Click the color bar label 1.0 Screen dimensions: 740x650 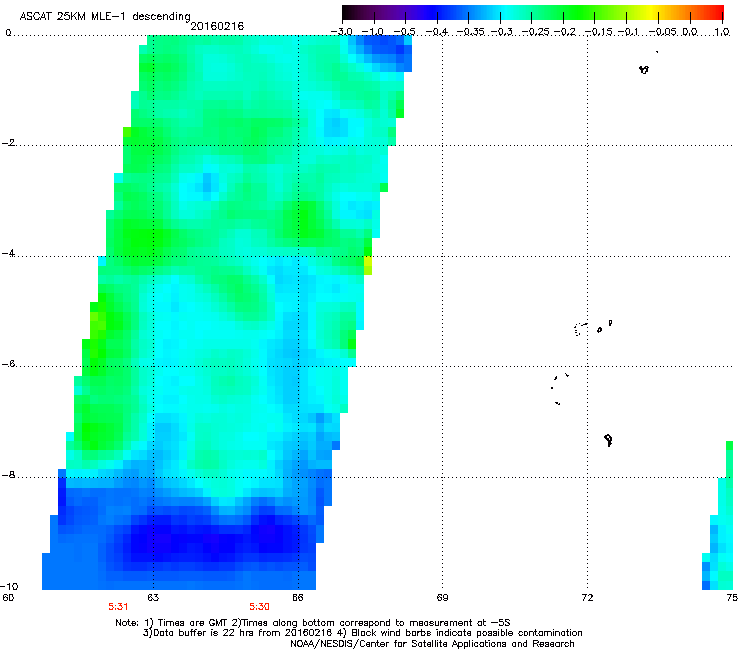click(x=722, y=32)
